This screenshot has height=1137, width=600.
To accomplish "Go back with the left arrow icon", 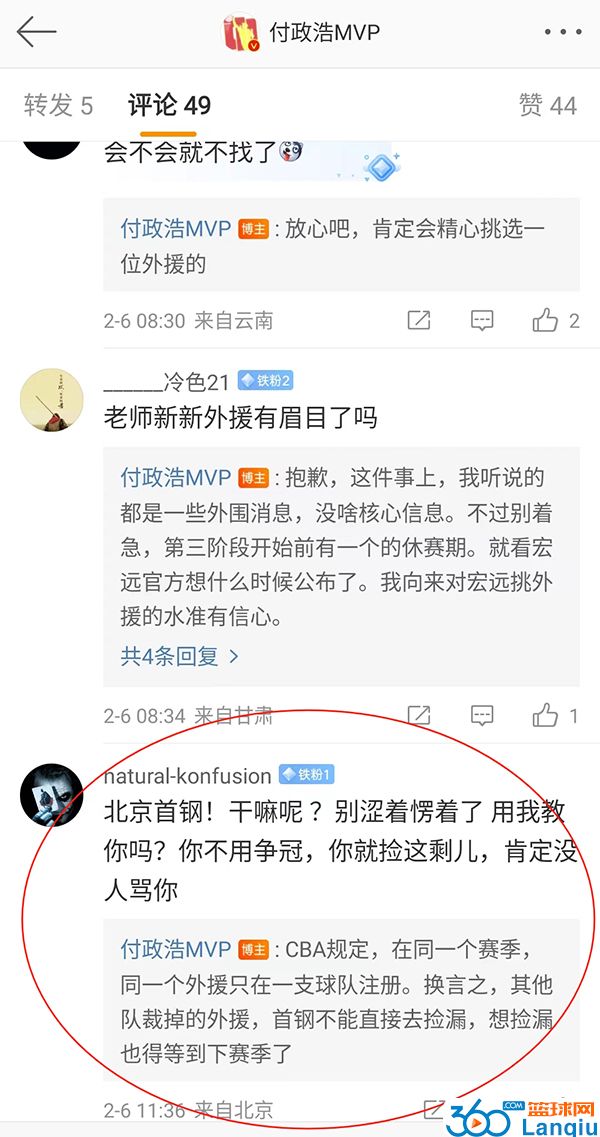I will 36,33.
